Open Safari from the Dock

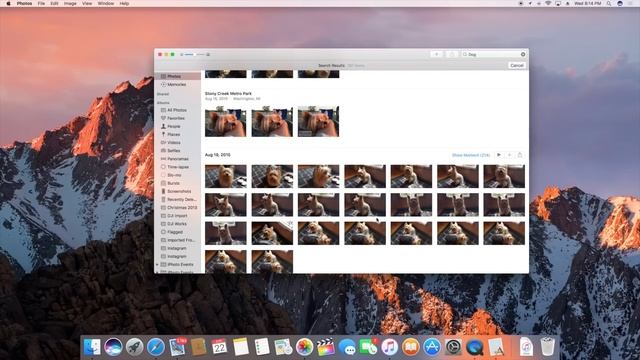coord(156,347)
